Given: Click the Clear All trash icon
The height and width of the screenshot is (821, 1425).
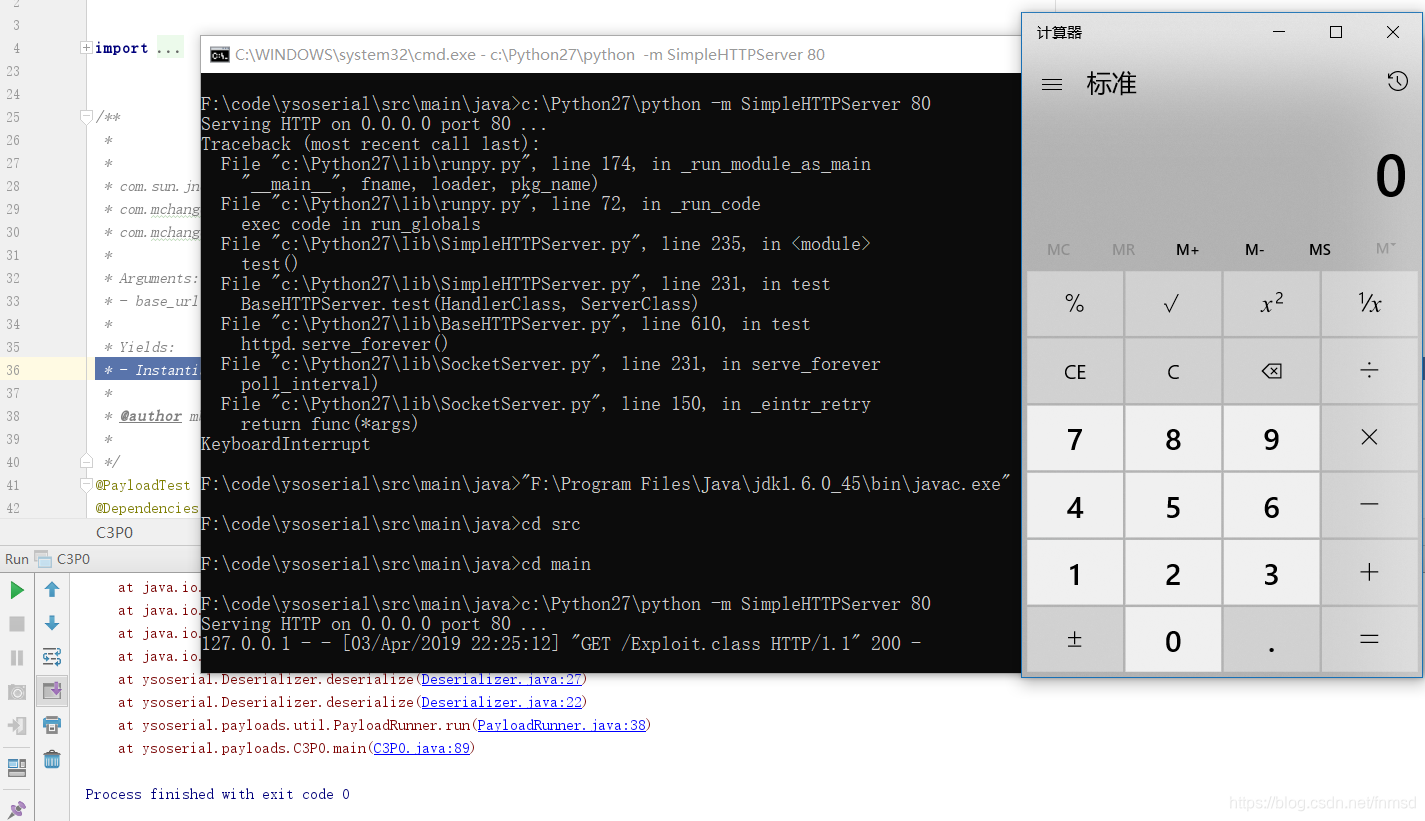Looking at the screenshot, I should point(52,759).
